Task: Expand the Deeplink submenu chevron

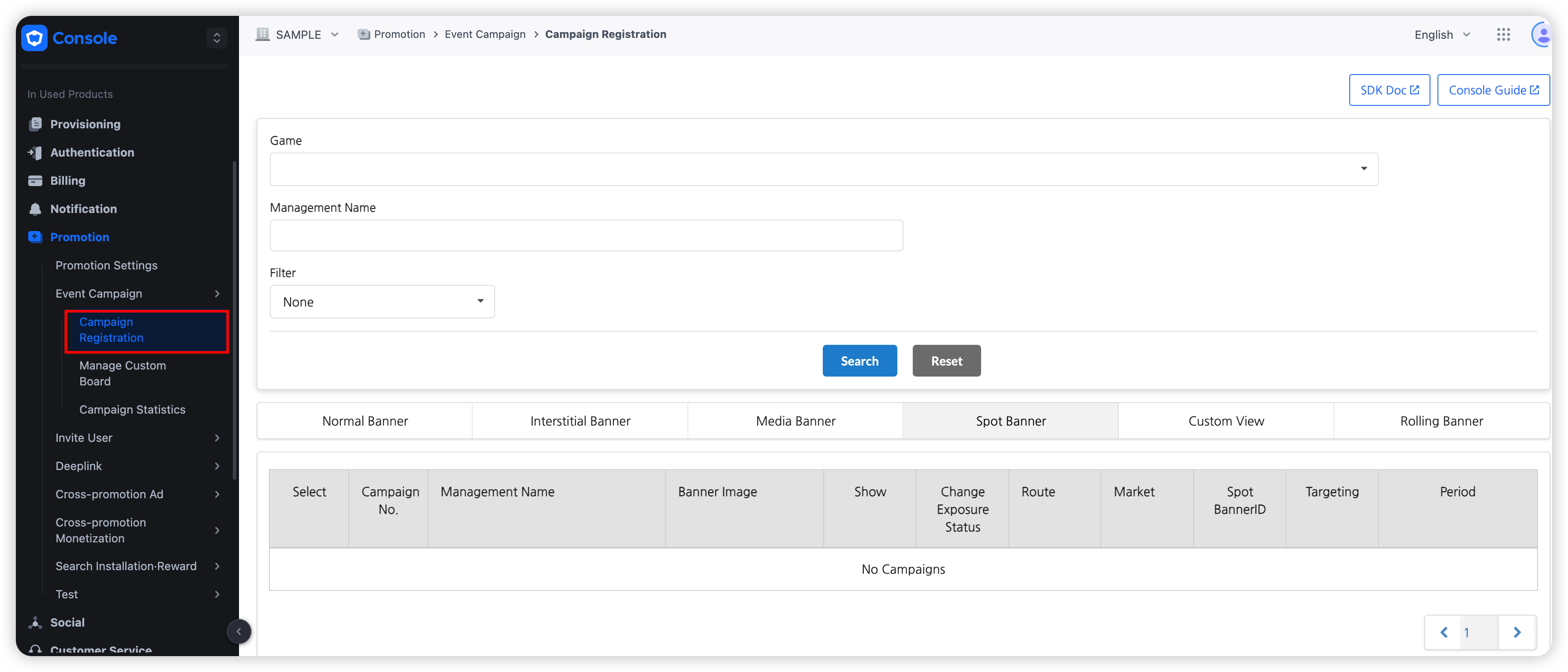Action: tap(217, 466)
